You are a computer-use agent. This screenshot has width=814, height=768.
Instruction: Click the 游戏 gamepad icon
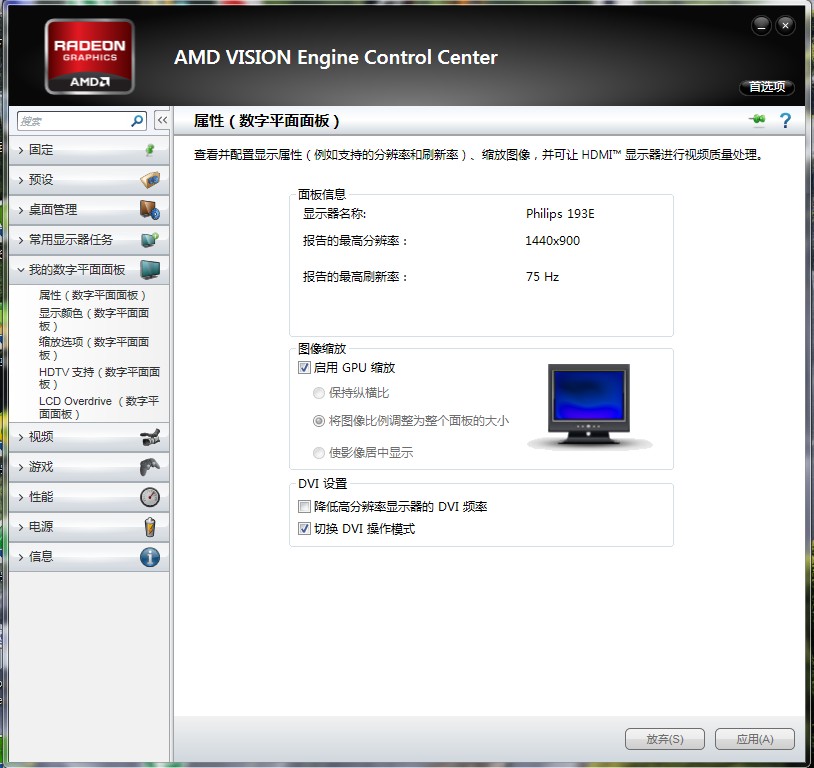(150, 467)
